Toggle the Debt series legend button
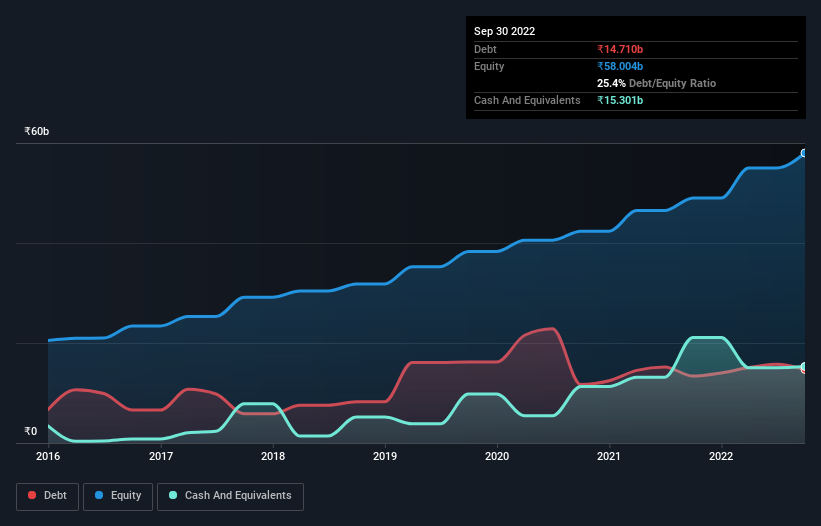The width and height of the screenshot is (821, 526). coord(48,496)
